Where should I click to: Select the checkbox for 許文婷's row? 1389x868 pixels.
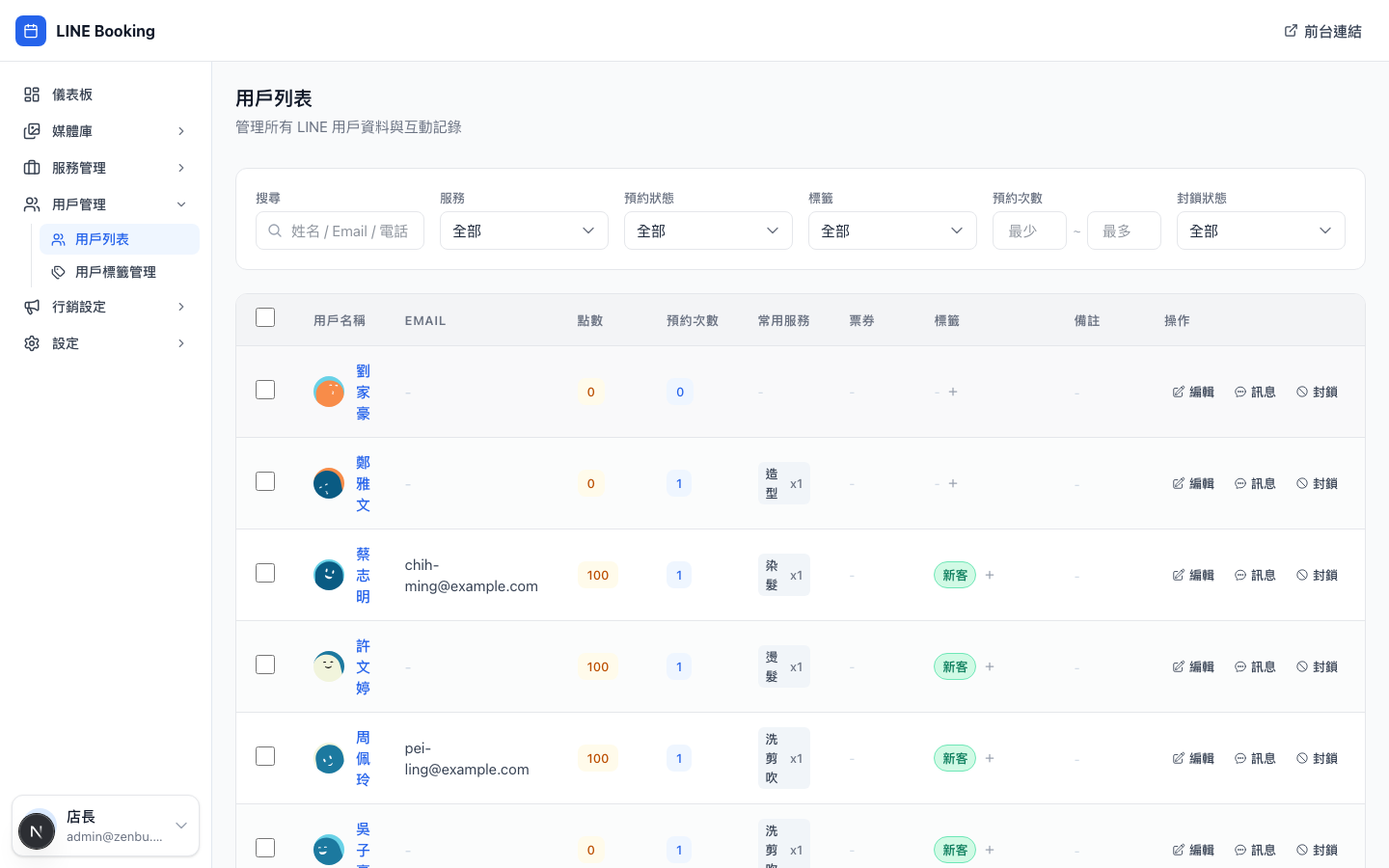[x=265, y=665]
